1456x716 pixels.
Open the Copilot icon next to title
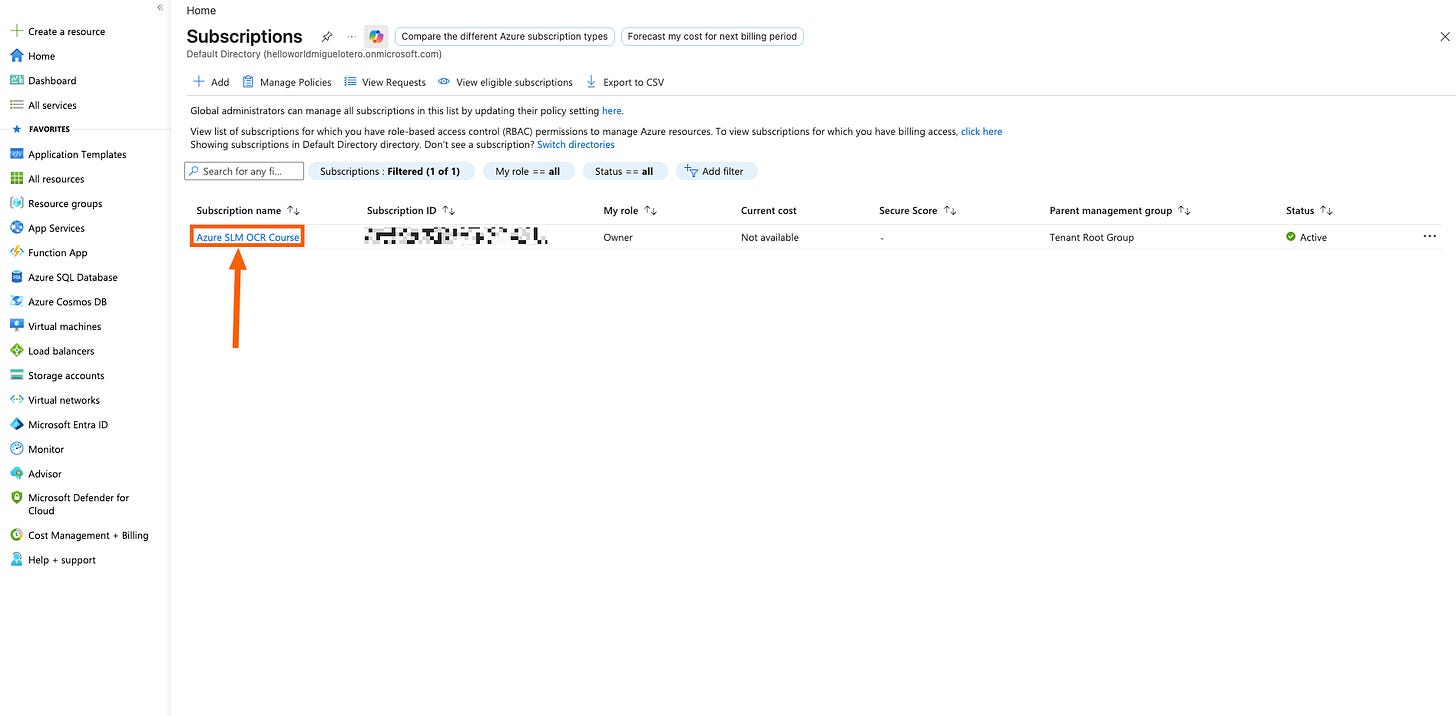(x=376, y=36)
